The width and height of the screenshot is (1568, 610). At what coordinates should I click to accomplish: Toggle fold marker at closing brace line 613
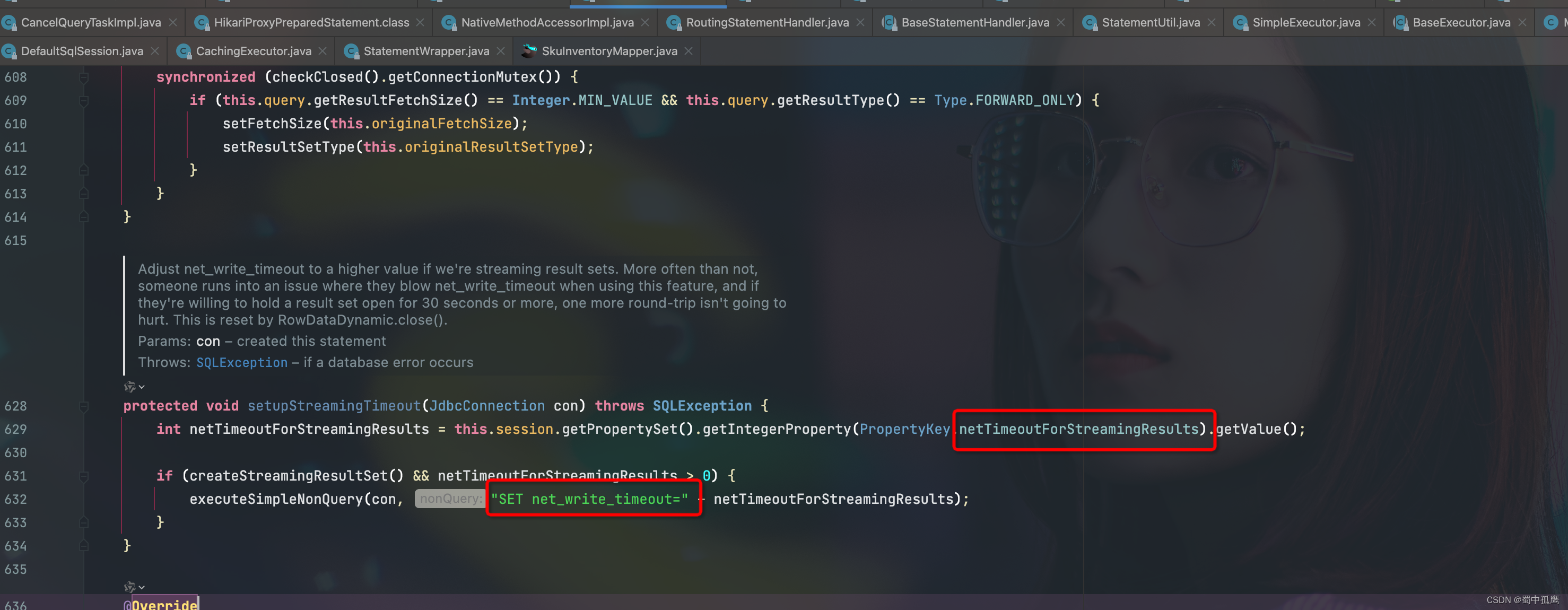click(84, 194)
